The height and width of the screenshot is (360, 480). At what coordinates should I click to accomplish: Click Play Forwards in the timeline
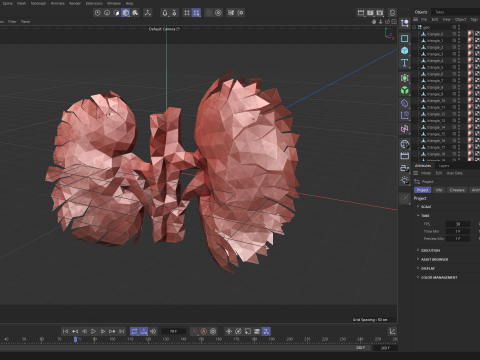pos(94,331)
